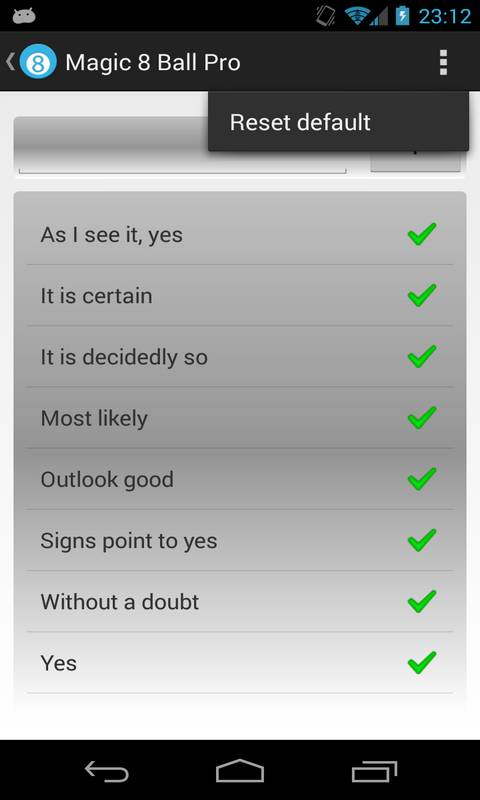Toggle the checkmark for "It is certain"
Image resolution: width=480 pixels, height=800 pixels.
(422, 295)
